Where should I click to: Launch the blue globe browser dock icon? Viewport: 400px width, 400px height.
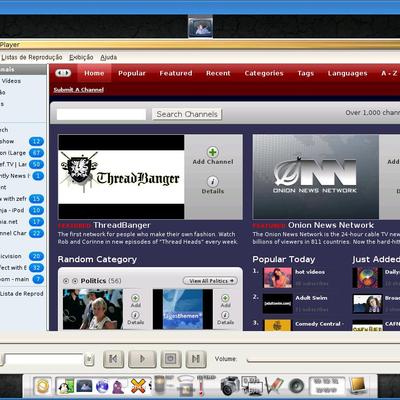[102, 387]
